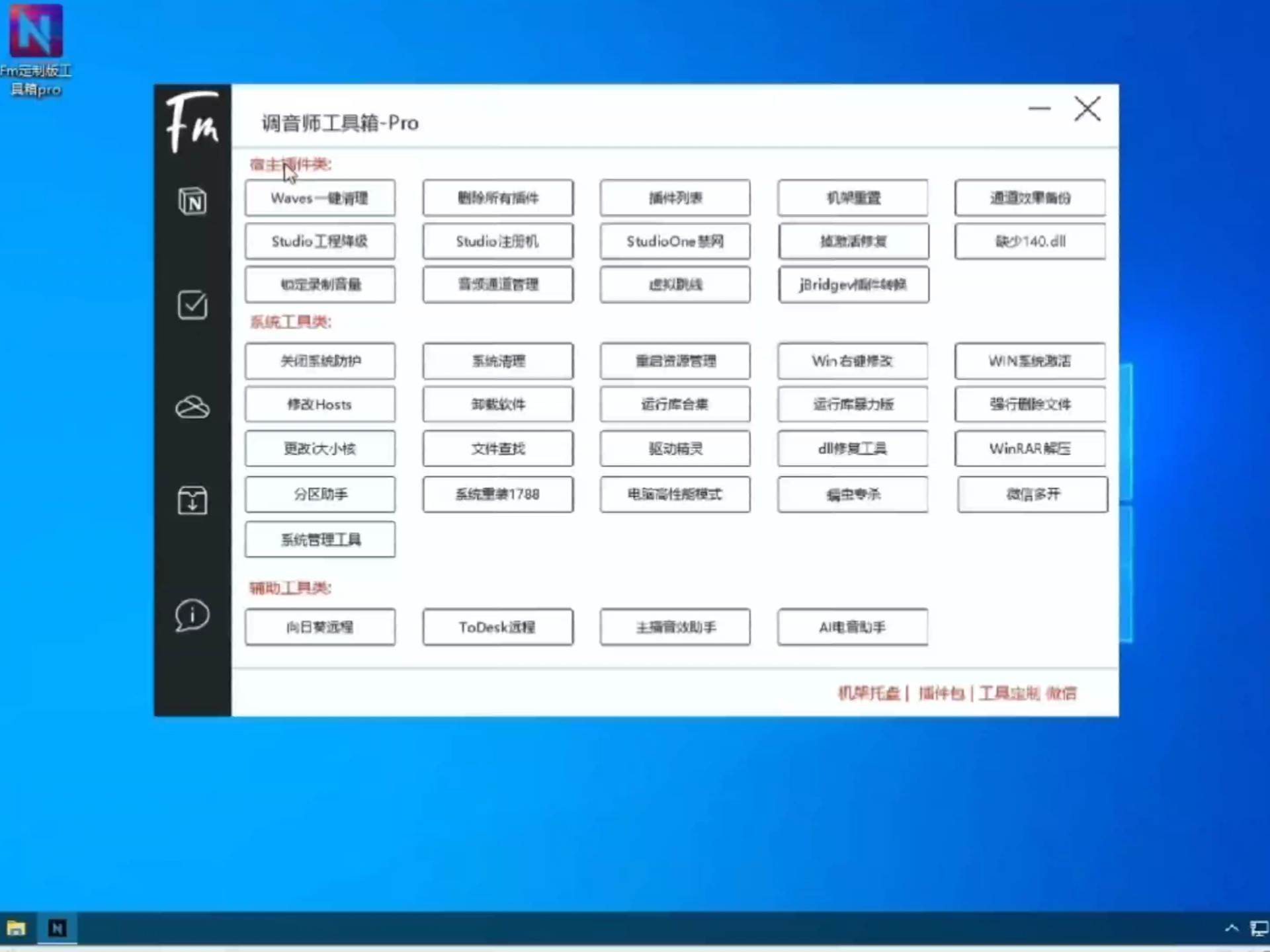Click the 强行删除文件 button
This screenshot has width=1270, height=952.
(x=1031, y=405)
